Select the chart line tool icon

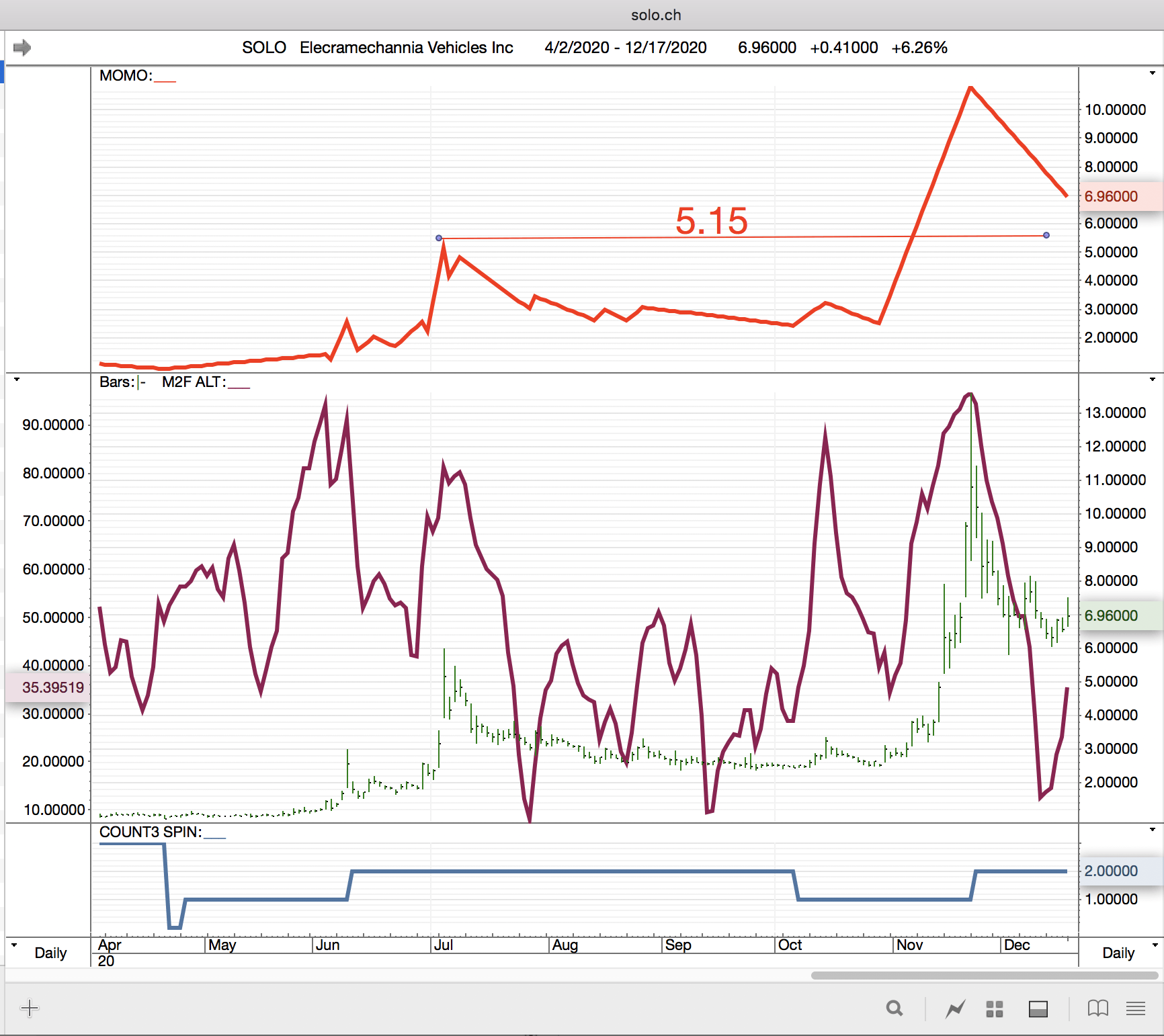(x=956, y=1008)
